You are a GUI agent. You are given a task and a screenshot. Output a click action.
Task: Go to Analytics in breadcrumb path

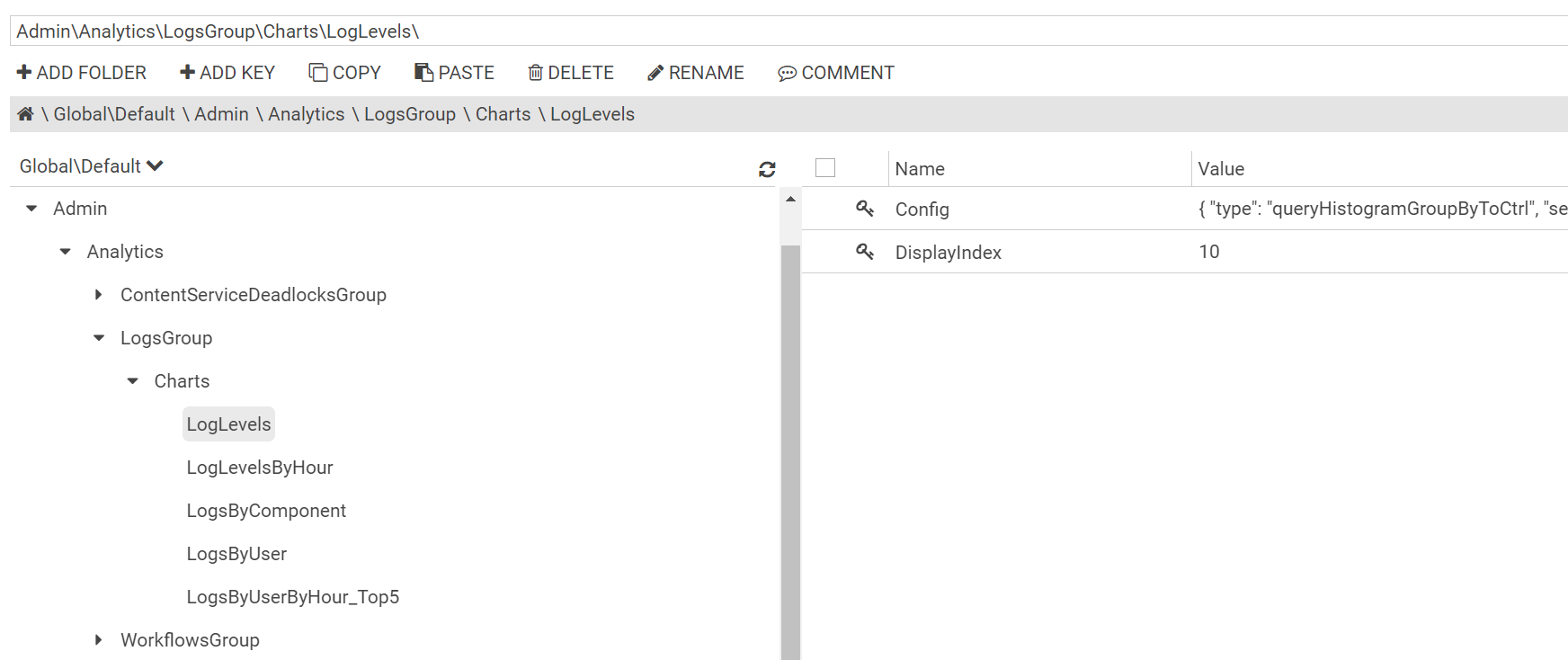coord(306,114)
